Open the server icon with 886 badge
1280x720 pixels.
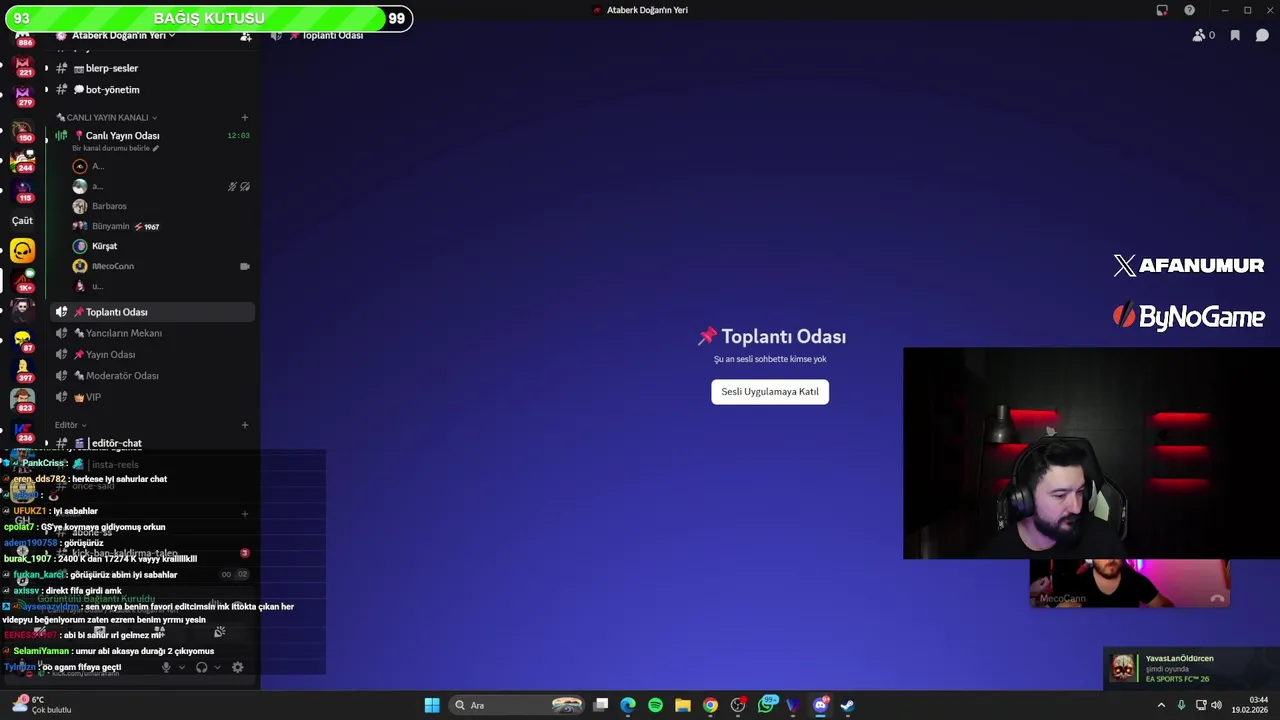(23, 38)
